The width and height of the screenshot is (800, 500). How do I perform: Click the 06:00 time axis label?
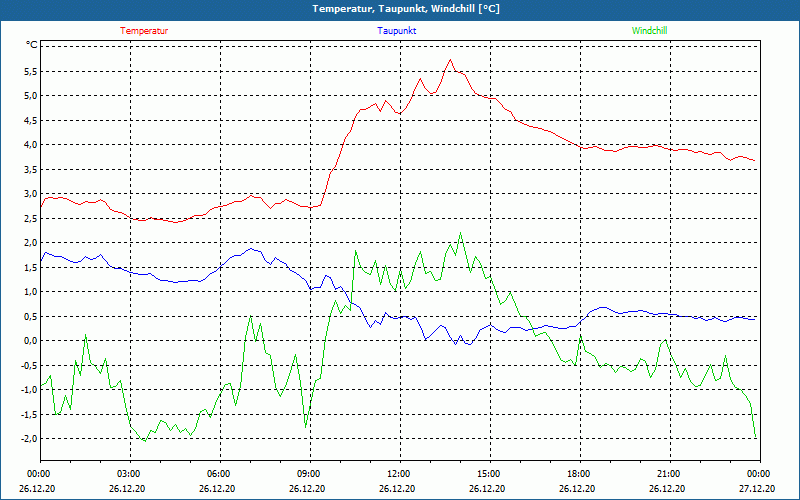pos(220,474)
